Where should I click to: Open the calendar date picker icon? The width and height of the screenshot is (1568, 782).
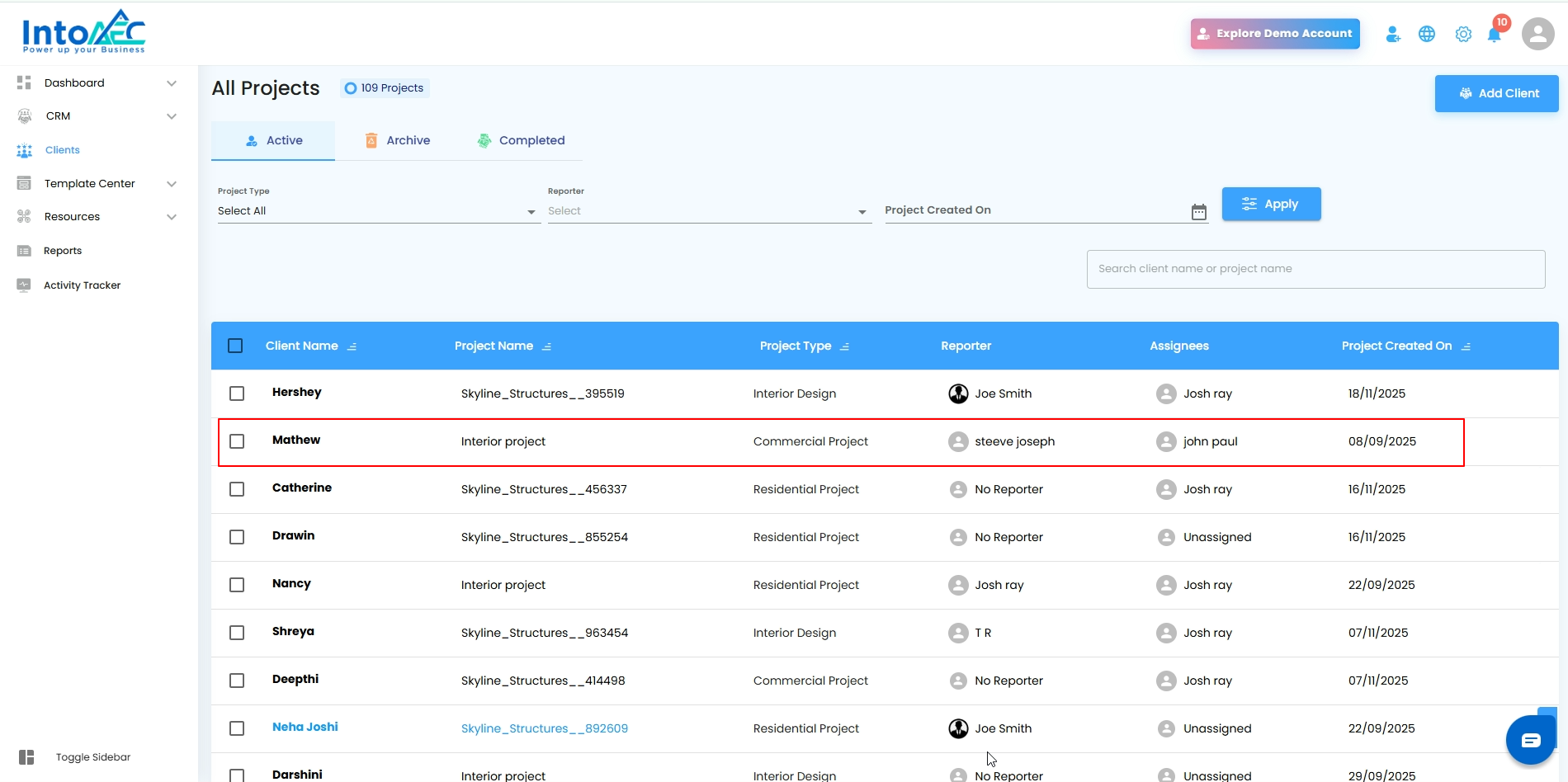[1199, 212]
